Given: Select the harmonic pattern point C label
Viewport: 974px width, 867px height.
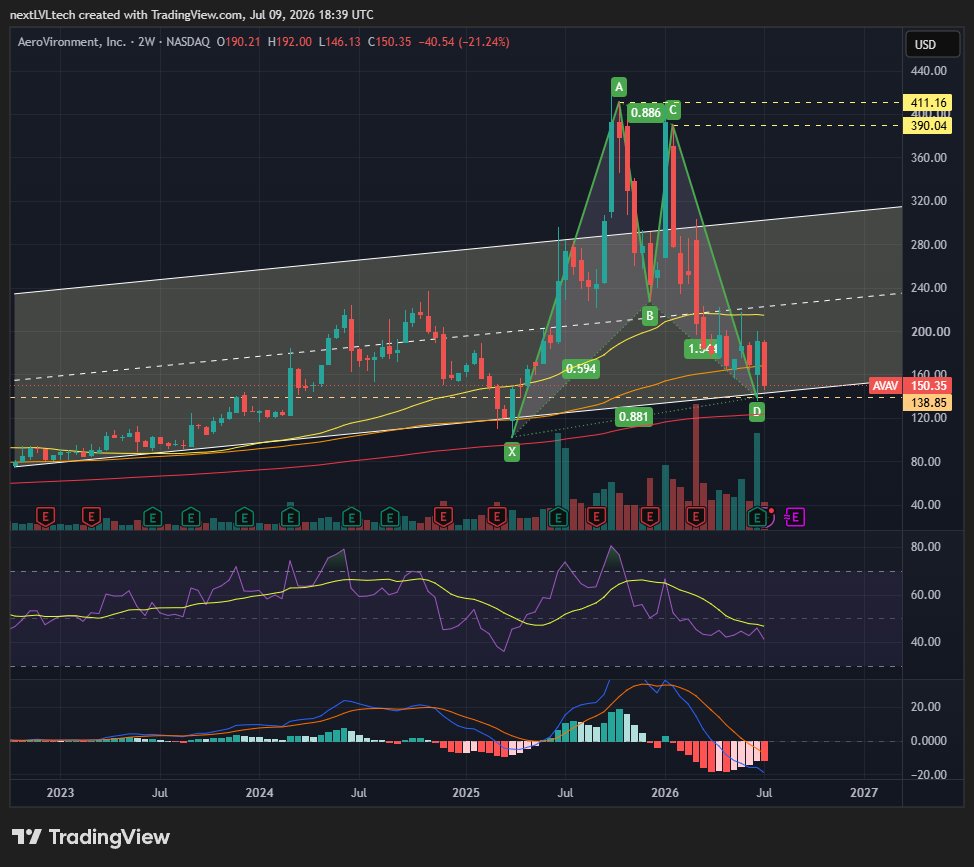Looking at the screenshot, I should click(673, 111).
